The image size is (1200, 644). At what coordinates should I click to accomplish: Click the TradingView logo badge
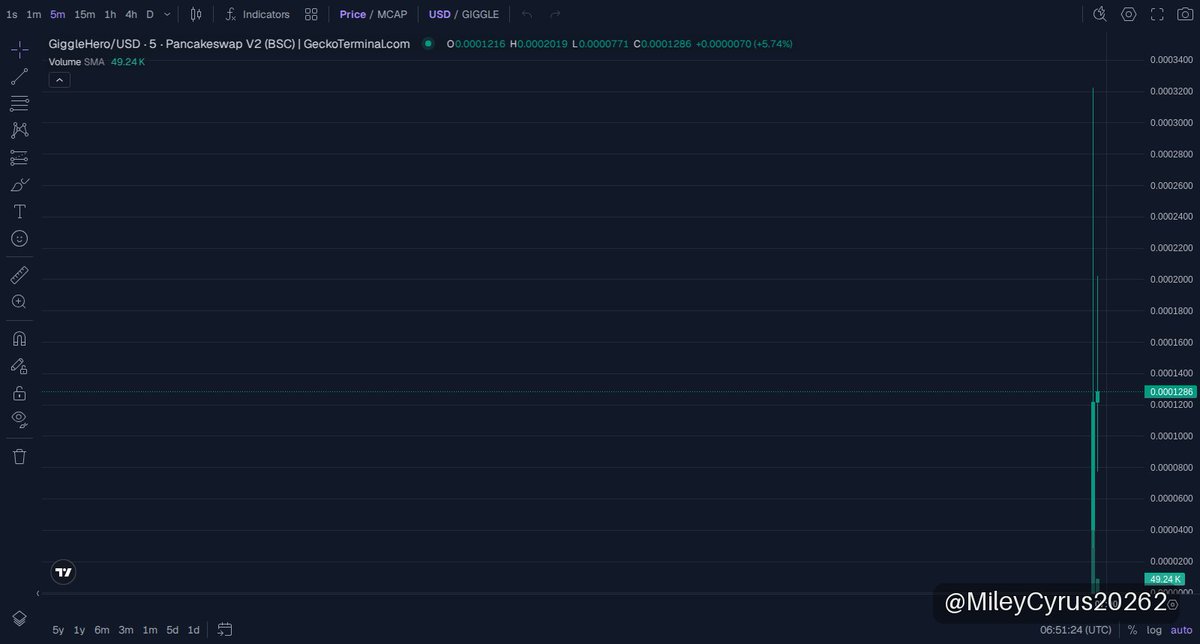[x=63, y=572]
